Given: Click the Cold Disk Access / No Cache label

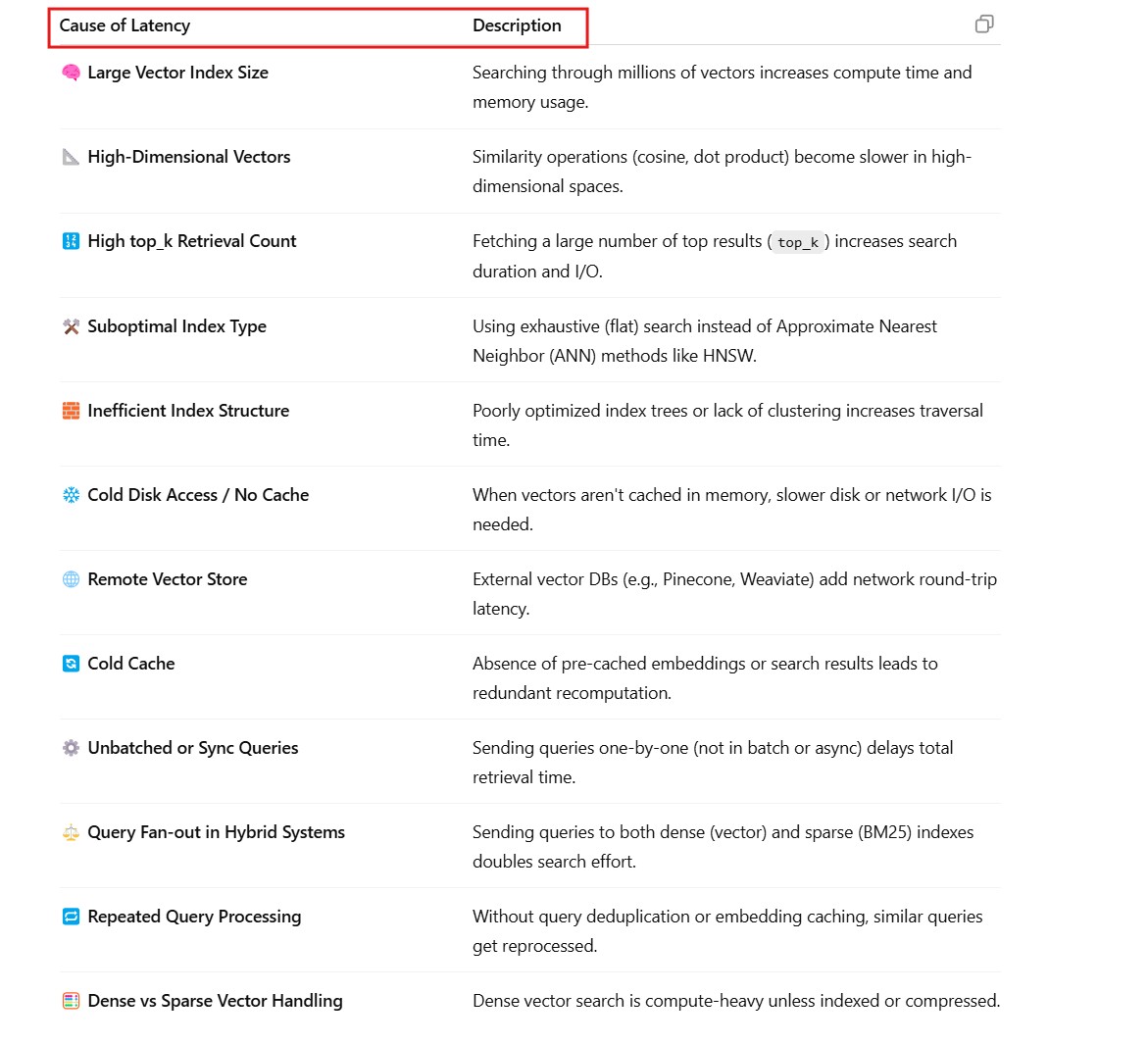Looking at the screenshot, I should 198,495.
